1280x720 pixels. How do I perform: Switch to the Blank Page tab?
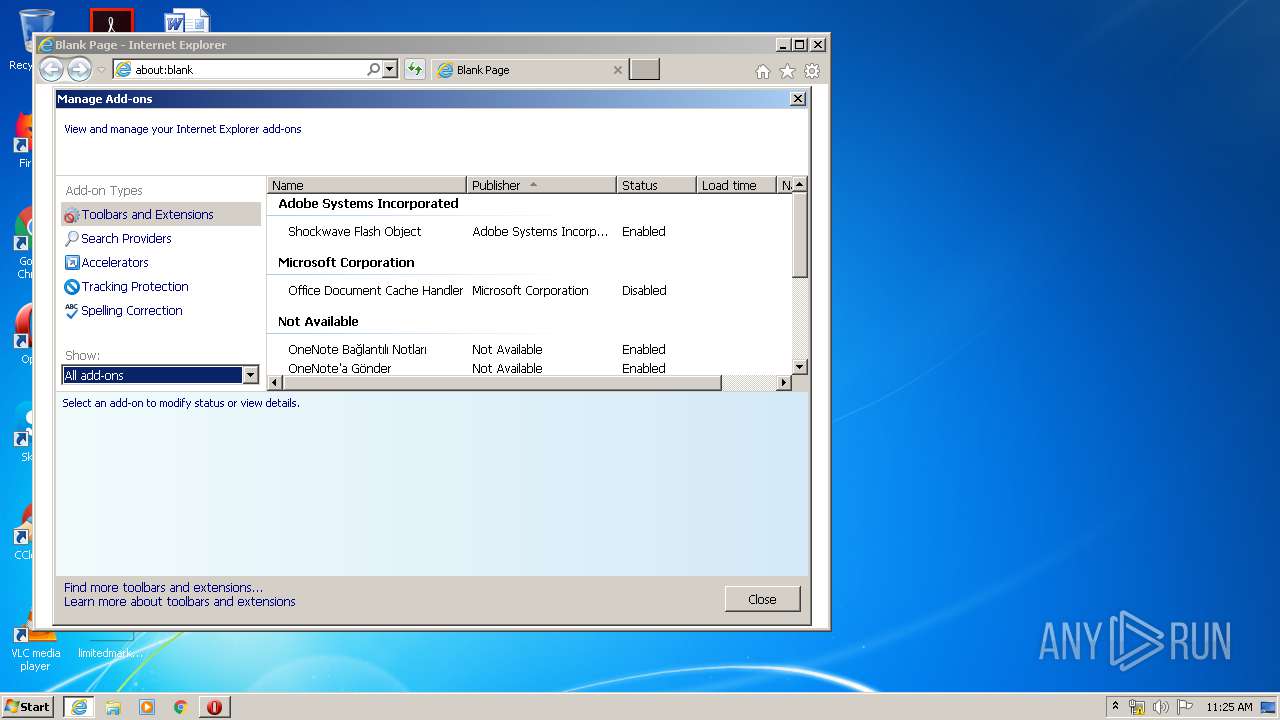(530, 70)
